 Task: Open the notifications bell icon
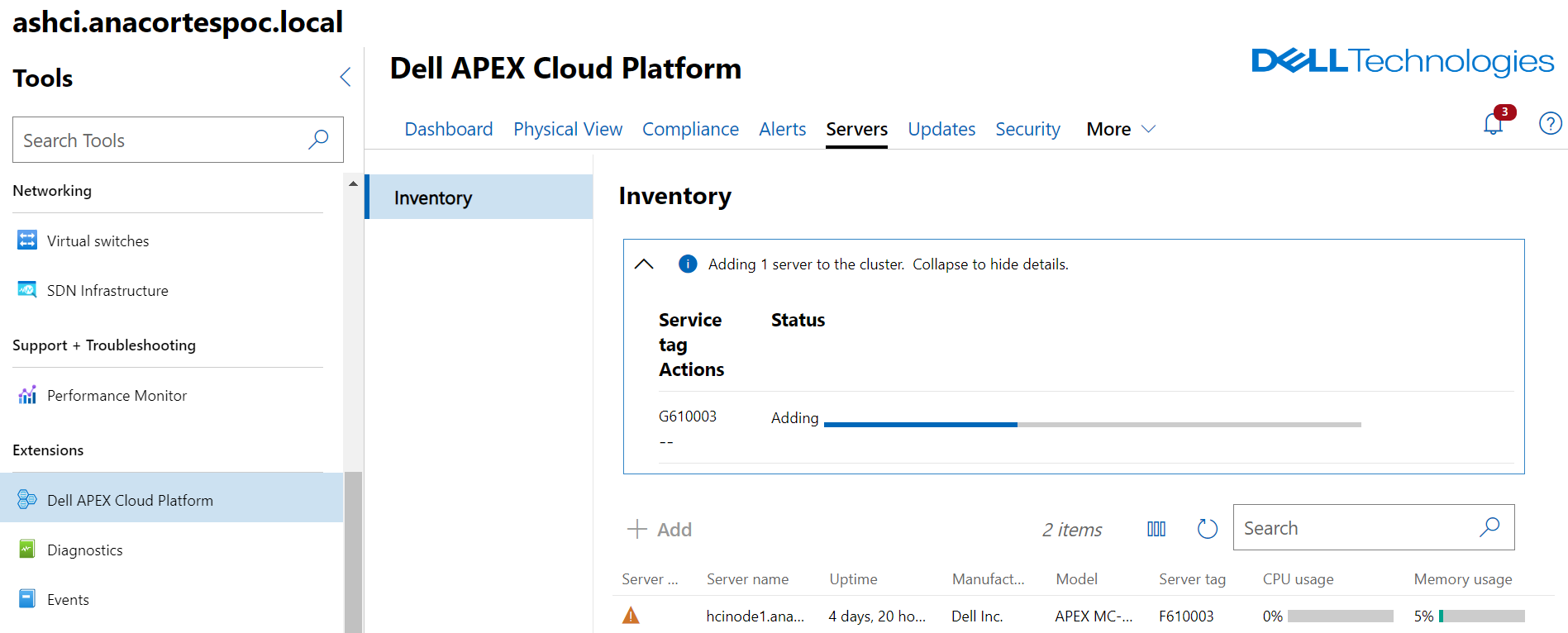pyautogui.click(x=1493, y=124)
